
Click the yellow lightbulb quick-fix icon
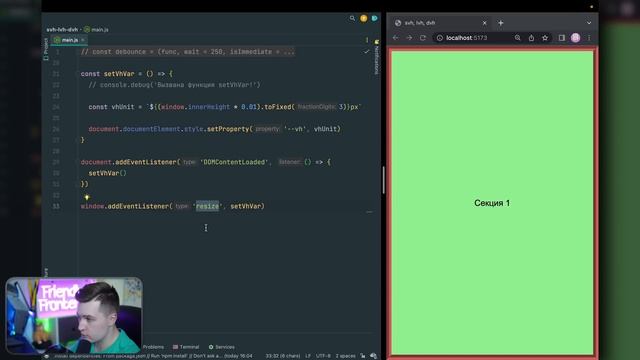[87, 197]
